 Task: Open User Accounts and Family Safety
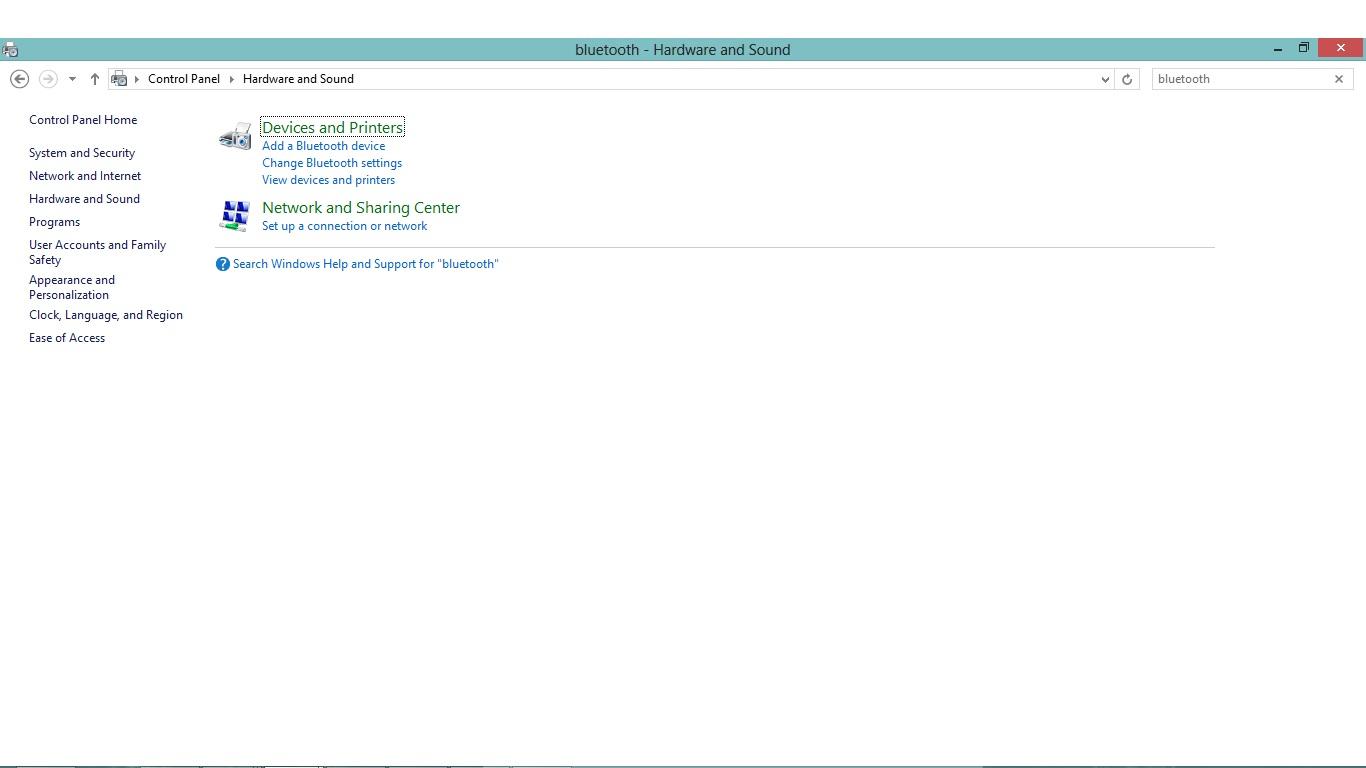[97, 252]
